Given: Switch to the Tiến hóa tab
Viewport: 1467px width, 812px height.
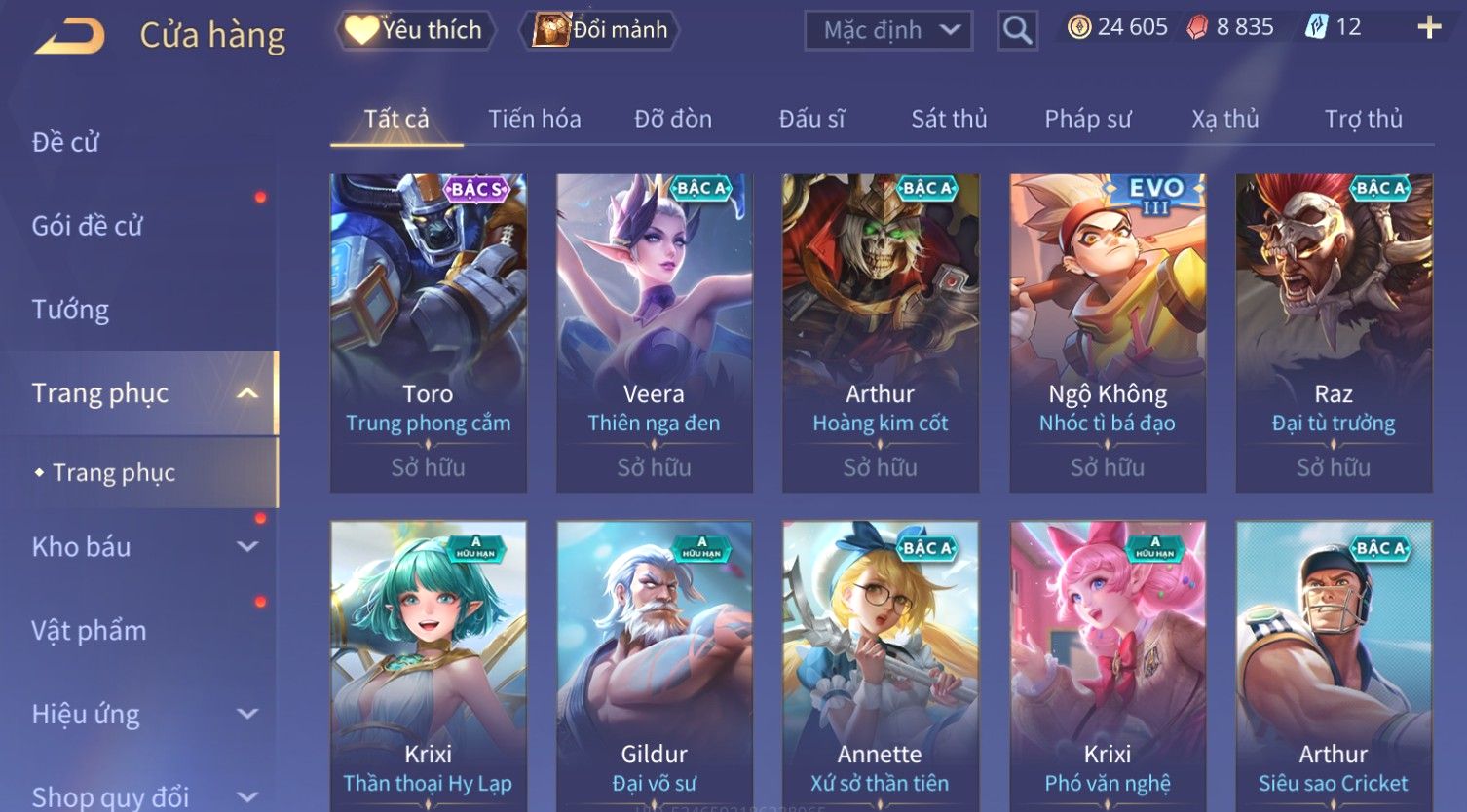Looking at the screenshot, I should coord(534,119).
